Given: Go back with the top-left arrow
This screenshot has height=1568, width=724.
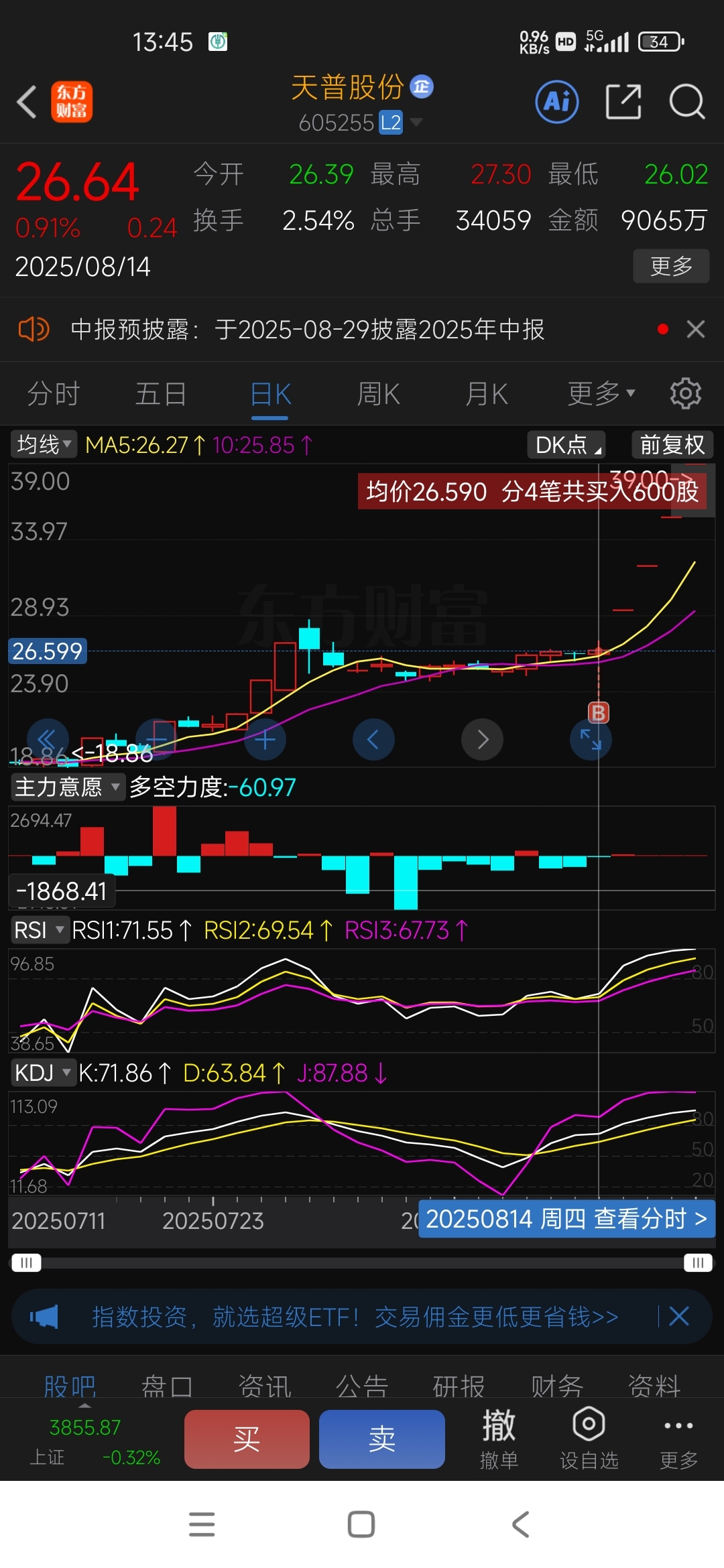Looking at the screenshot, I should pyautogui.click(x=27, y=102).
